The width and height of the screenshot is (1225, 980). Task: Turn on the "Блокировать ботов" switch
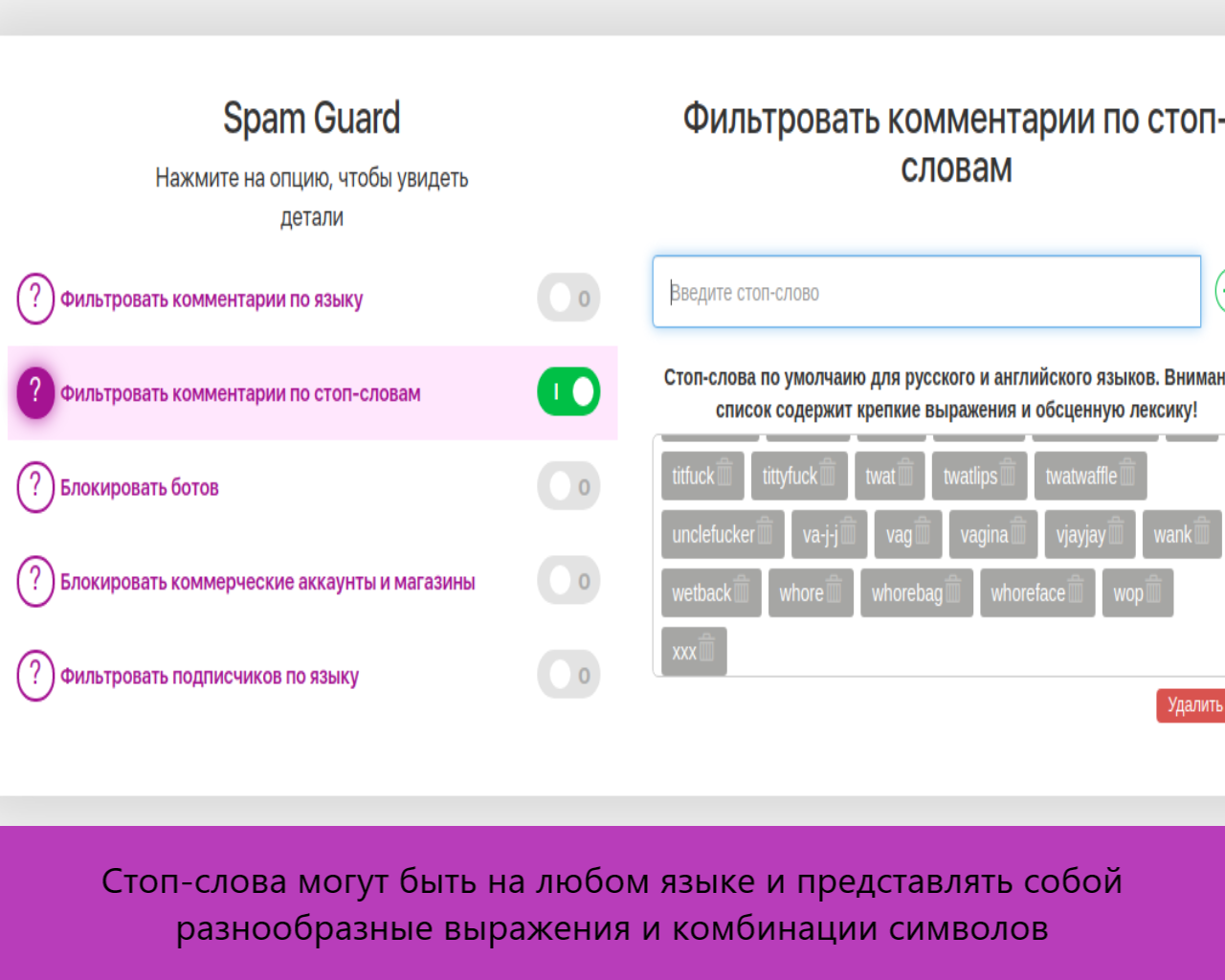click(x=568, y=486)
